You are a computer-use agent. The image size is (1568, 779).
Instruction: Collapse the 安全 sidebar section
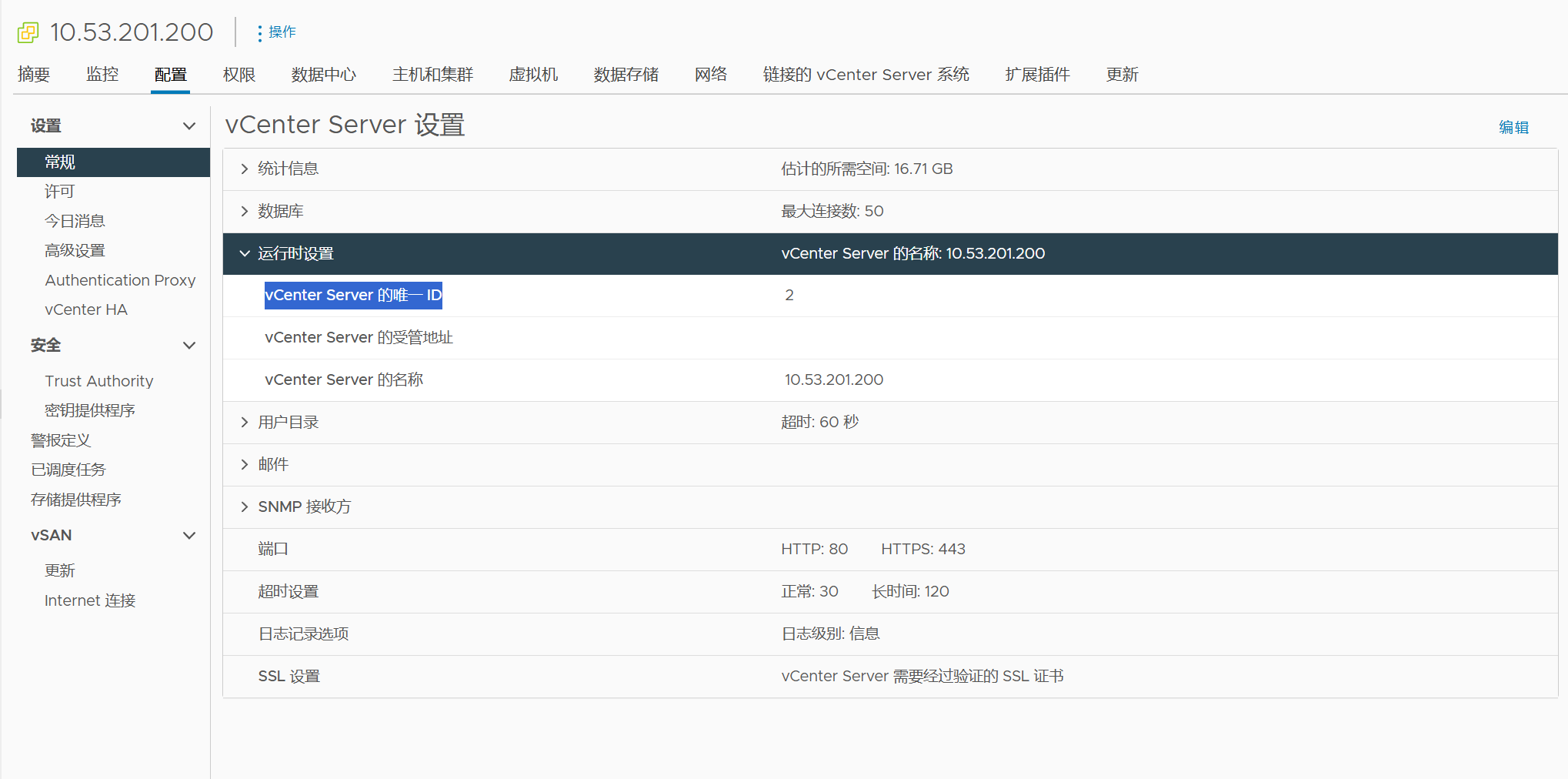(x=189, y=346)
